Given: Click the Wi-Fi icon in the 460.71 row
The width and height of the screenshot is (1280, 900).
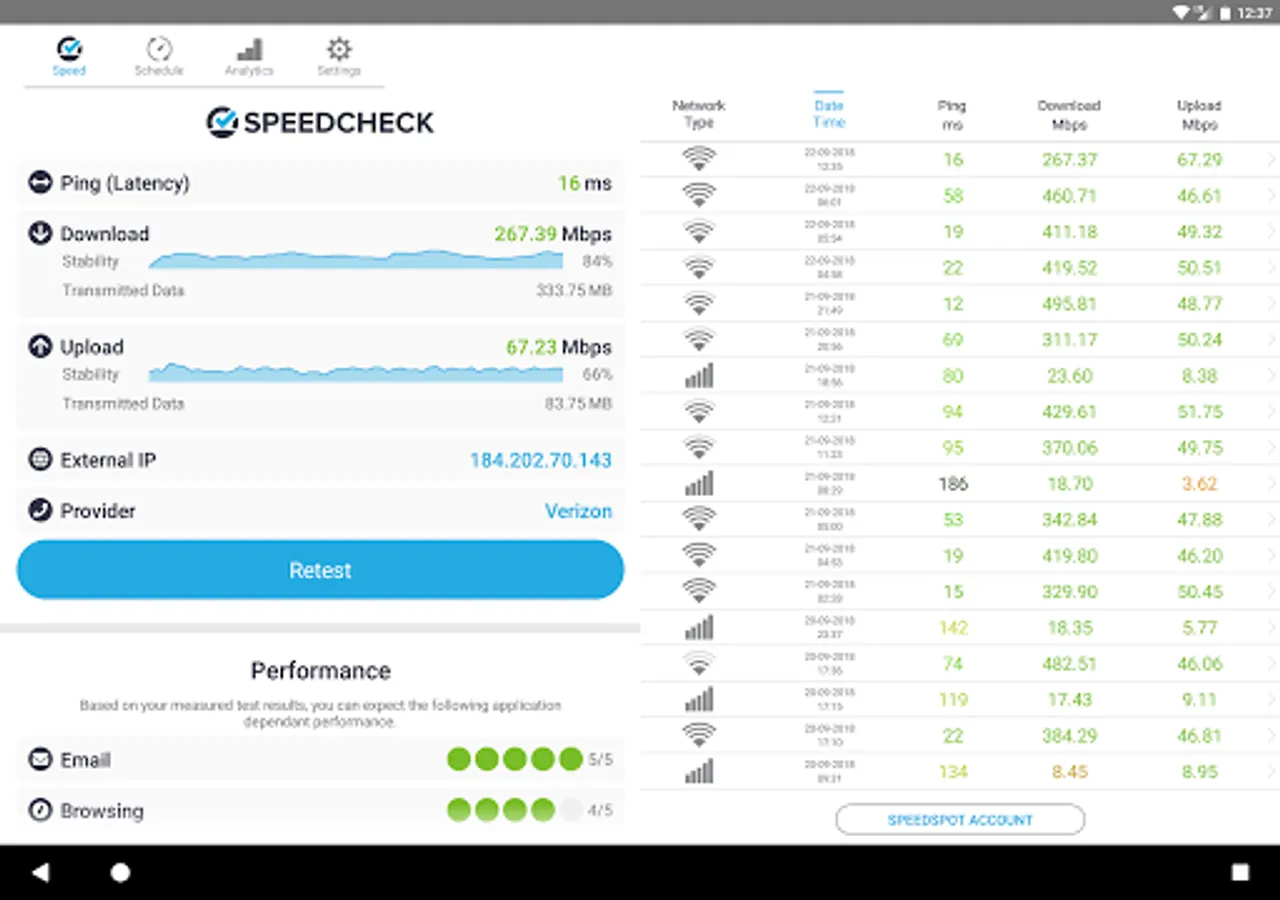Looking at the screenshot, I should (x=699, y=195).
